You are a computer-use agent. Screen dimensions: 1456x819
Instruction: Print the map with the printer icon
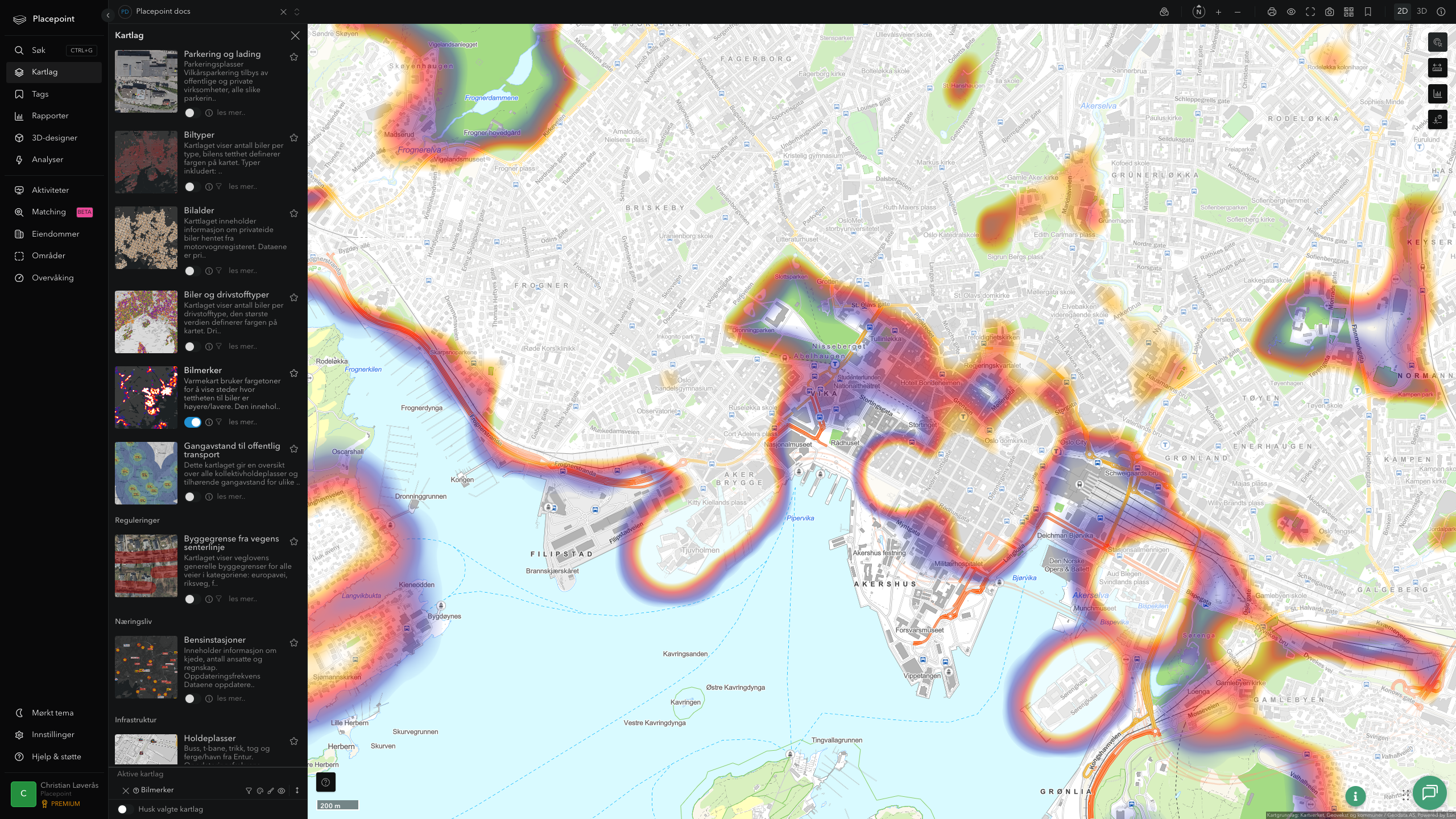click(x=1272, y=12)
